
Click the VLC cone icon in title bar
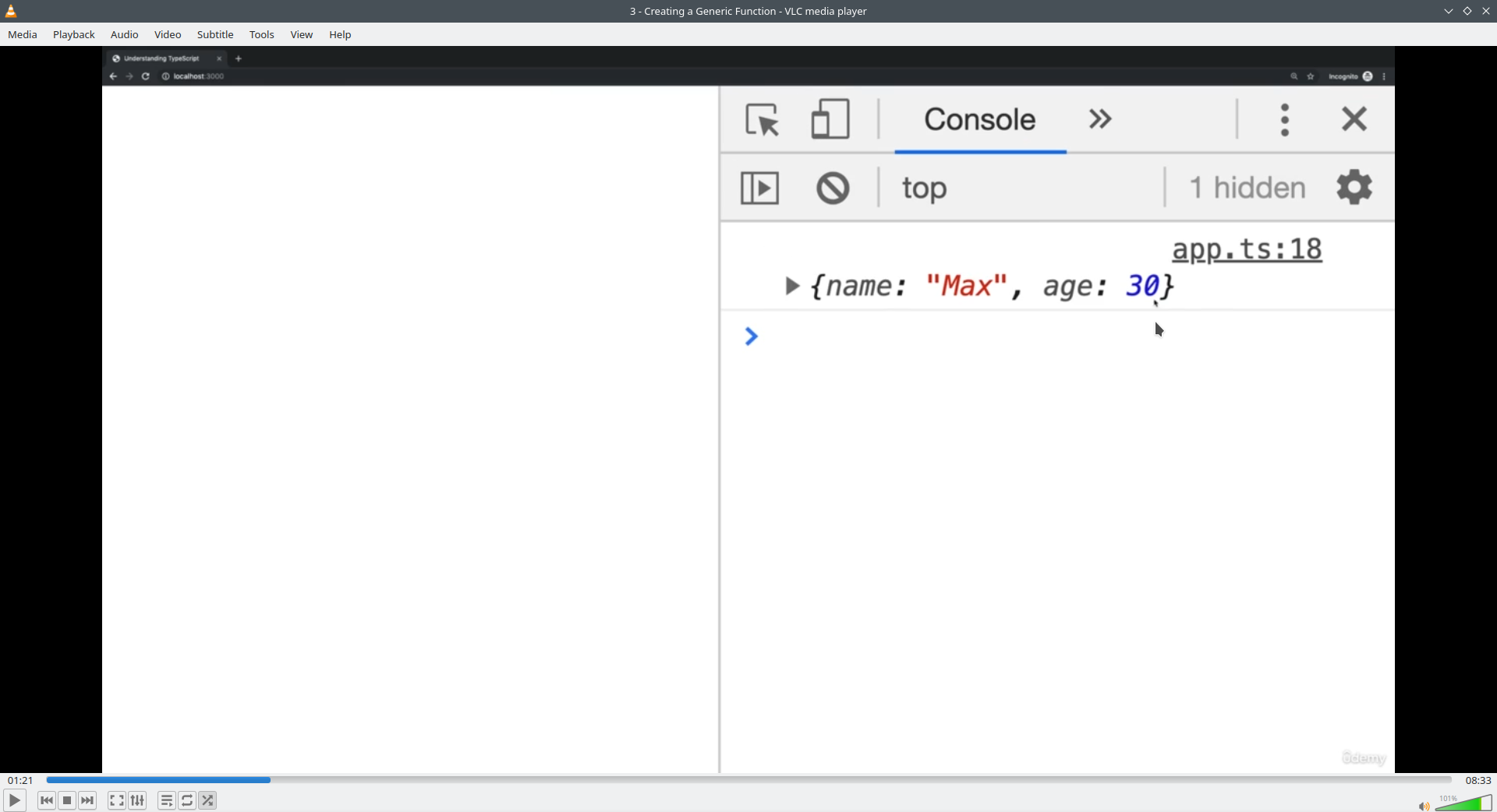click(x=12, y=11)
